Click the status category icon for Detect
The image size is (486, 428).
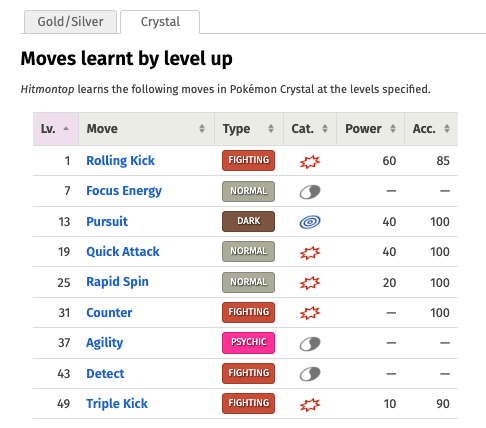coord(310,374)
